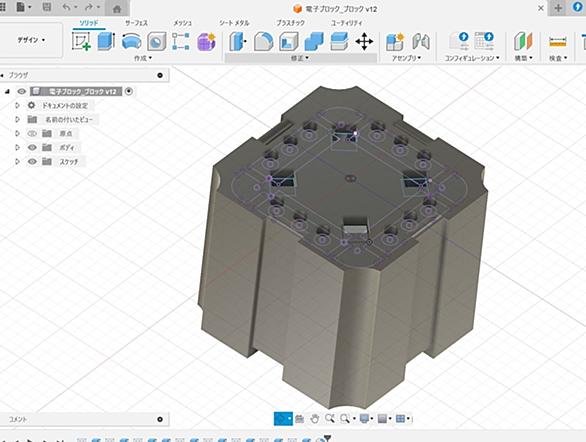Open the data panel grid icon
586x442 pixels.
2,7
